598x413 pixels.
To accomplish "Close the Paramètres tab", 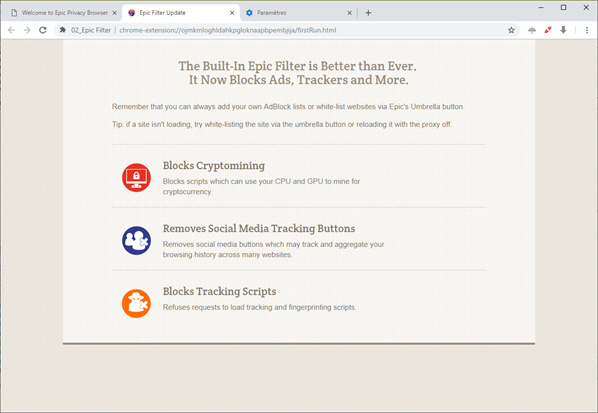I will pos(349,13).
